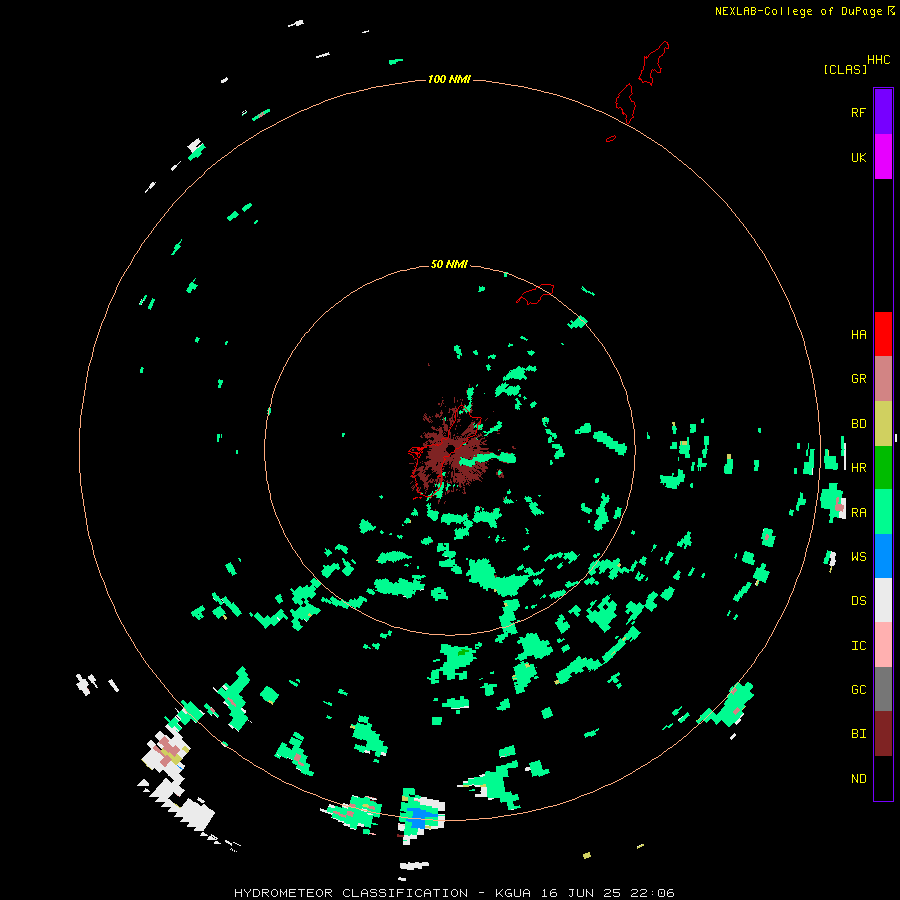This screenshot has width=900, height=900.
Task: Click the NEXLAB-College of DuPage credit text
Action: (804, 11)
